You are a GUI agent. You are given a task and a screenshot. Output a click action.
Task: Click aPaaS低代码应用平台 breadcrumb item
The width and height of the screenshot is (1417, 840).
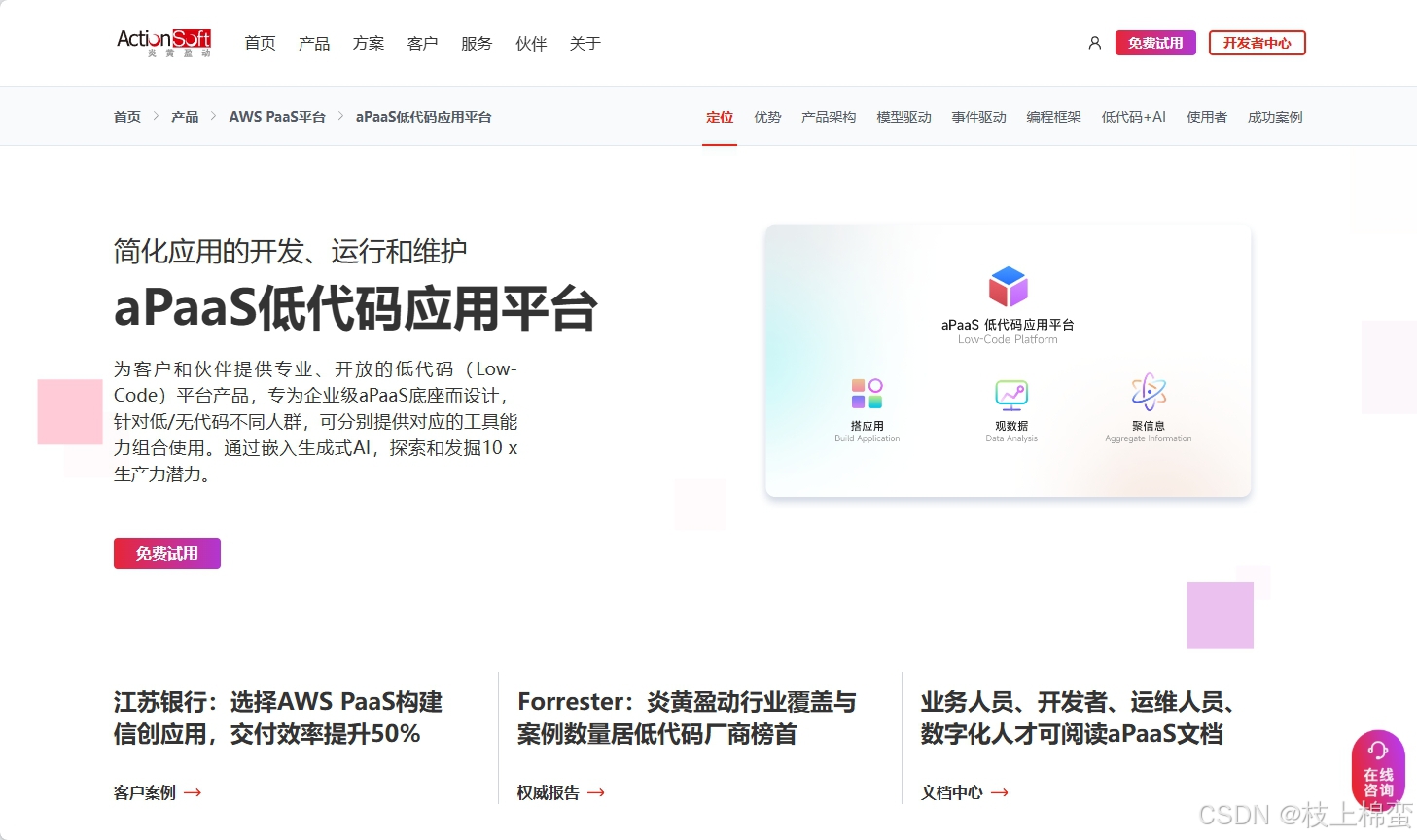pyautogui.click(x=423, y=117)
